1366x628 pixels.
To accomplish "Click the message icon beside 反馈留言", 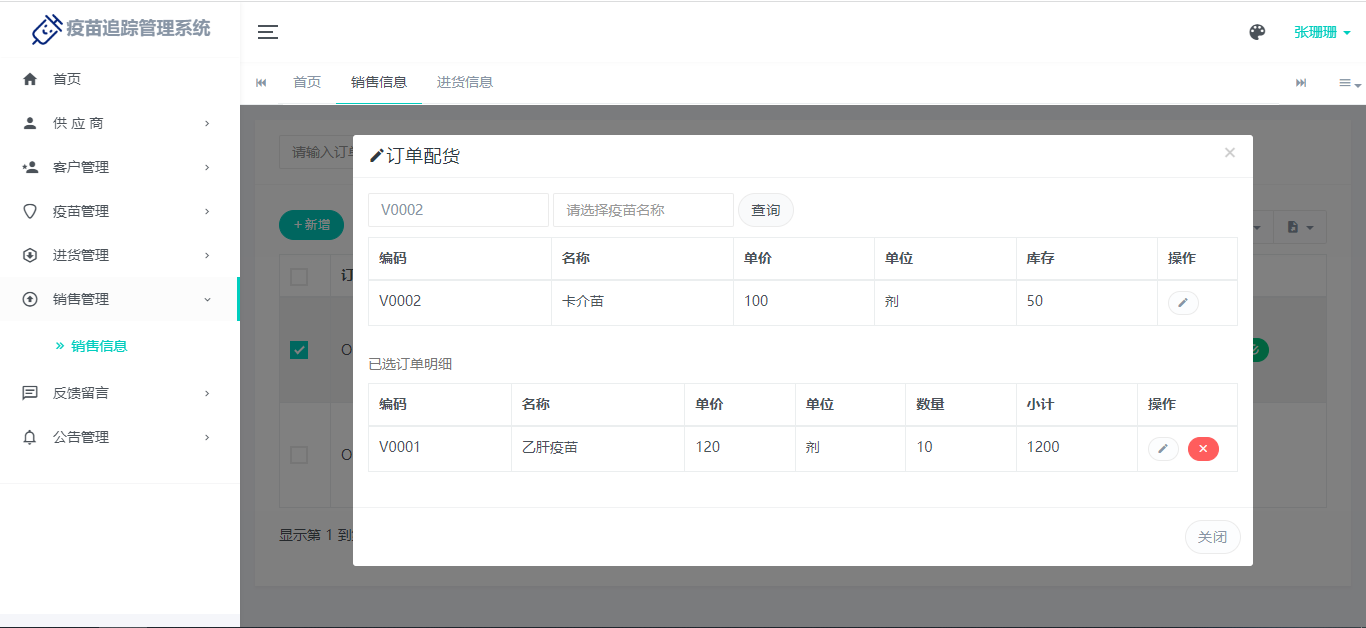I will click(x=30, y=393).
